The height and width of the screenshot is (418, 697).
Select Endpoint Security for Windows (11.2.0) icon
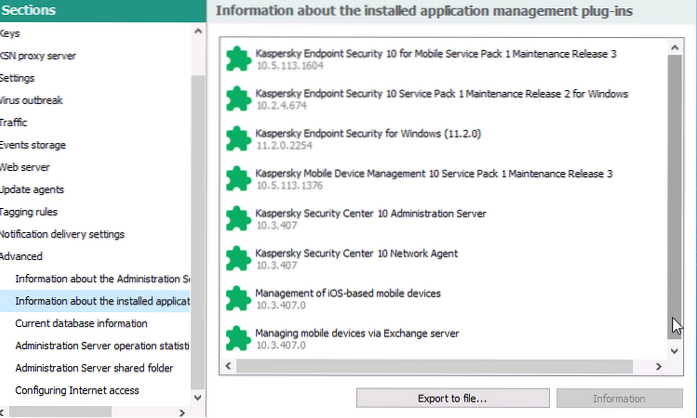click(237, 139)
